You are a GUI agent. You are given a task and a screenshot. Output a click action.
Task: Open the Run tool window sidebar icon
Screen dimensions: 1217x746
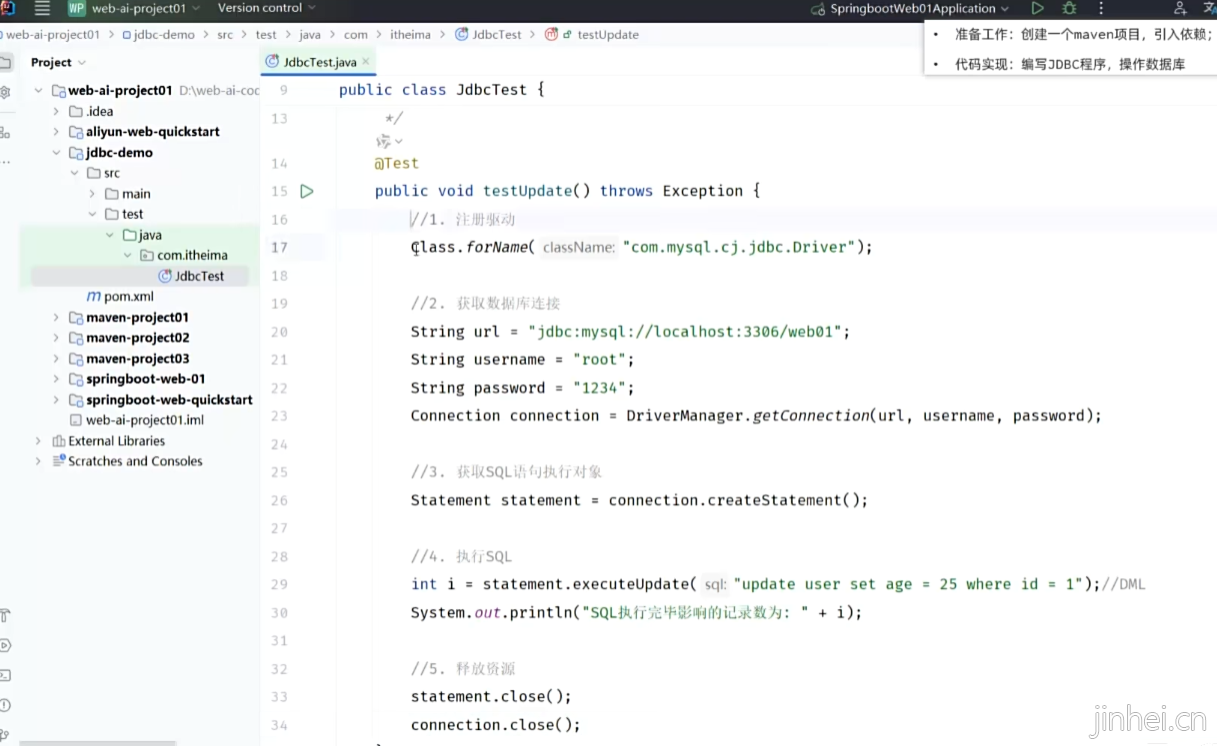pyautogui.click(x=5, y=646)
